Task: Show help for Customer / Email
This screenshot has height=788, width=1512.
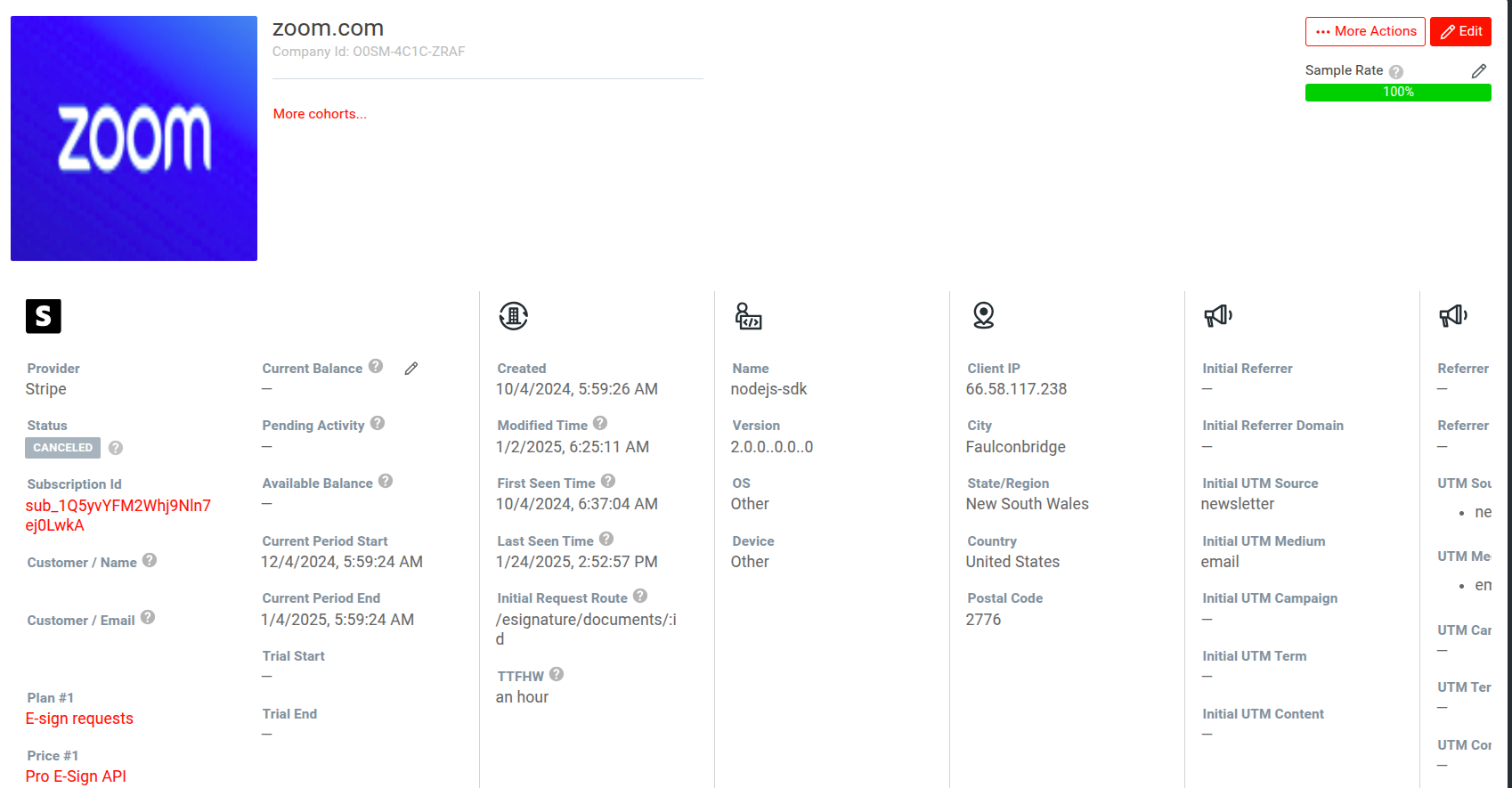Action: (x=148, y=617)
